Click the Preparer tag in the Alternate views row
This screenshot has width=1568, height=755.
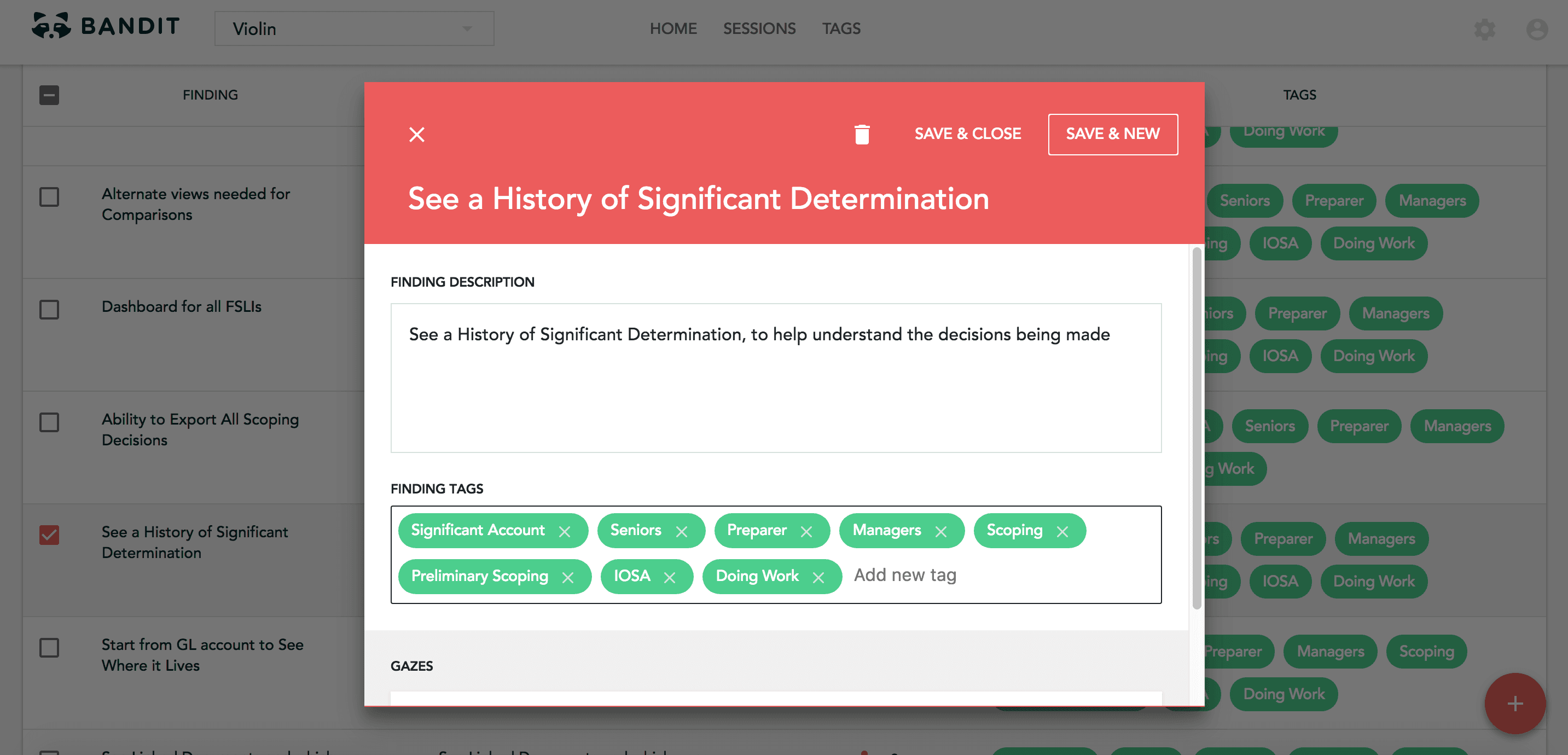coord(1334,200)
